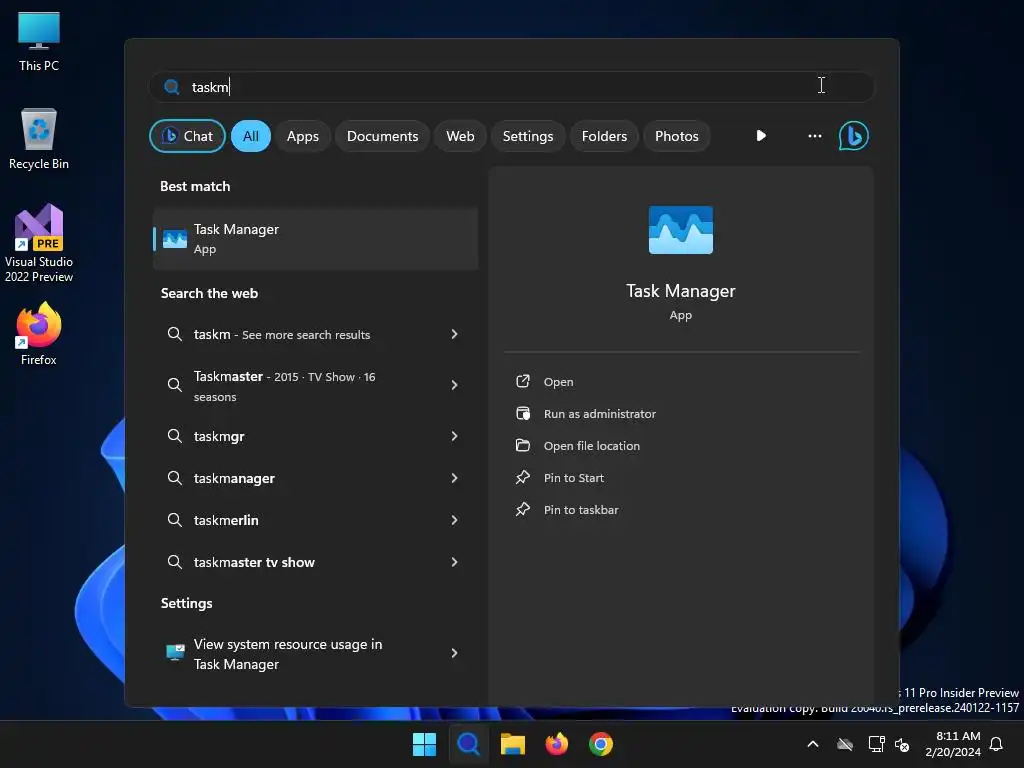
Task: Show hidden tray icons chevron
Action: tap(813, 744)
